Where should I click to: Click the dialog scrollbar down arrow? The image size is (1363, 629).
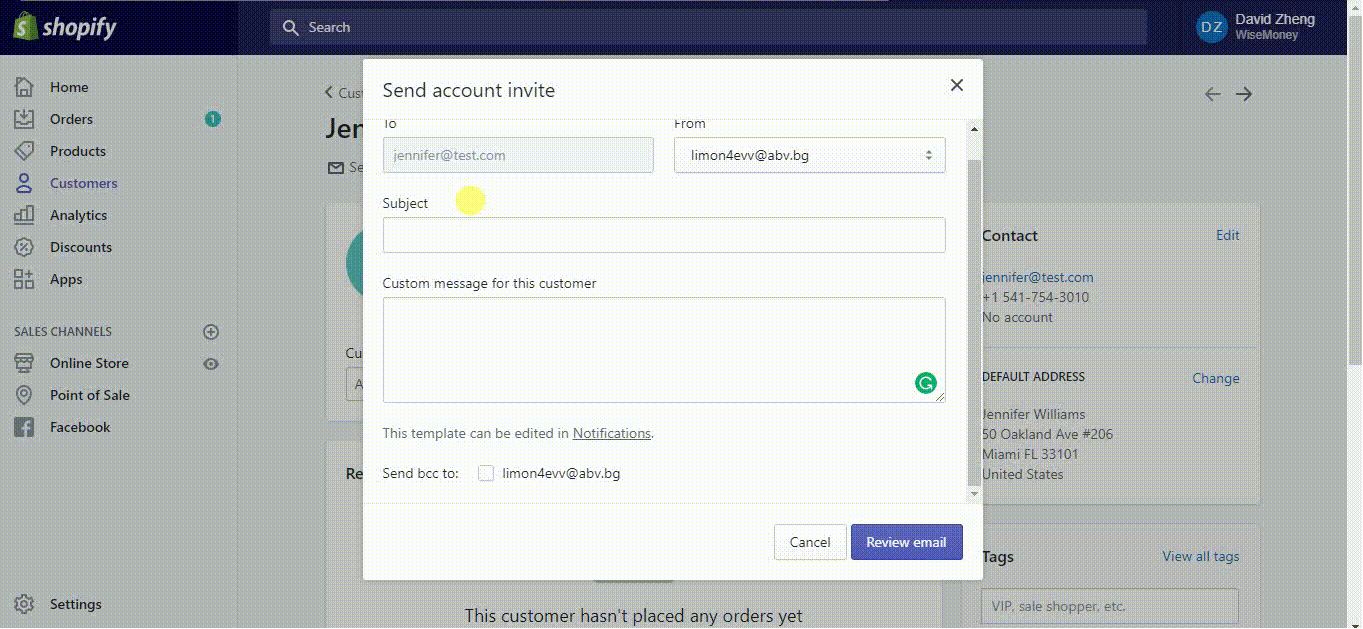pyautogui.click(x=974, y=494)
